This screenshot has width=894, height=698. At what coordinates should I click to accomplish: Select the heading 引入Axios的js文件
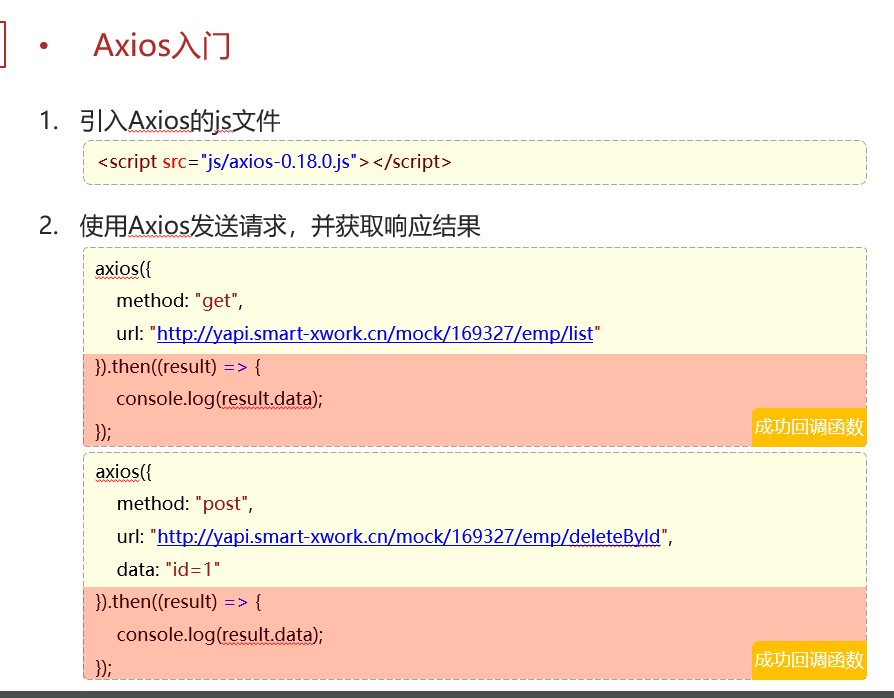tap(180, 121)
